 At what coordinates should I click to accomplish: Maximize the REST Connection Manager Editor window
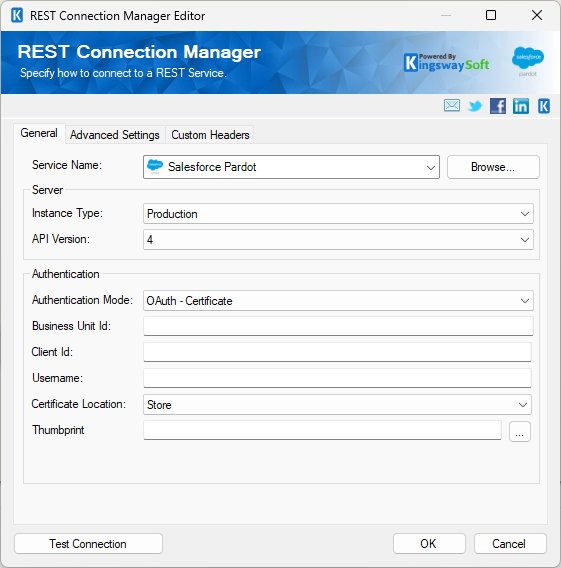pos(491,15)
